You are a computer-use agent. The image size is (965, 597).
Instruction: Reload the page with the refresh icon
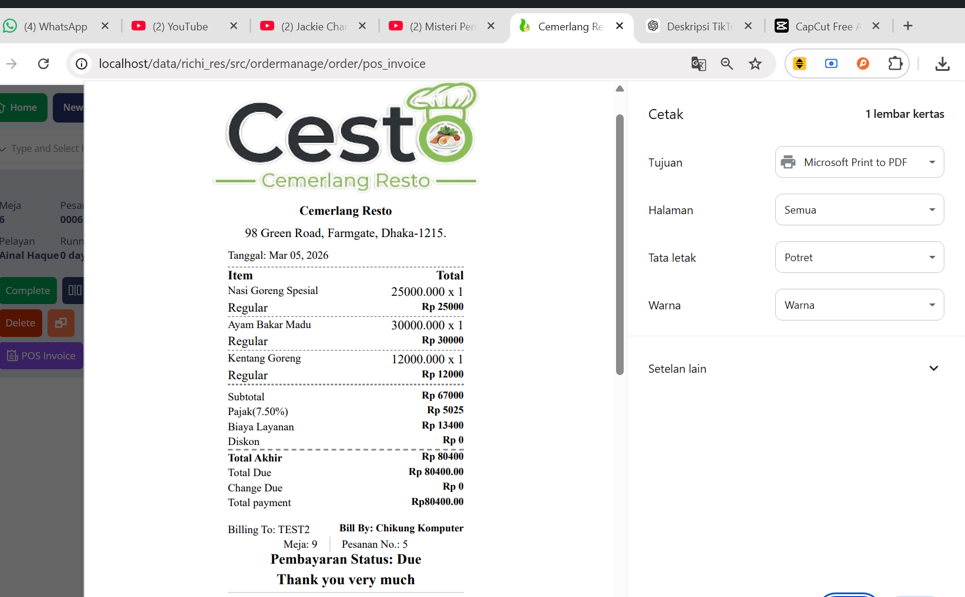(x=43, y=64)
